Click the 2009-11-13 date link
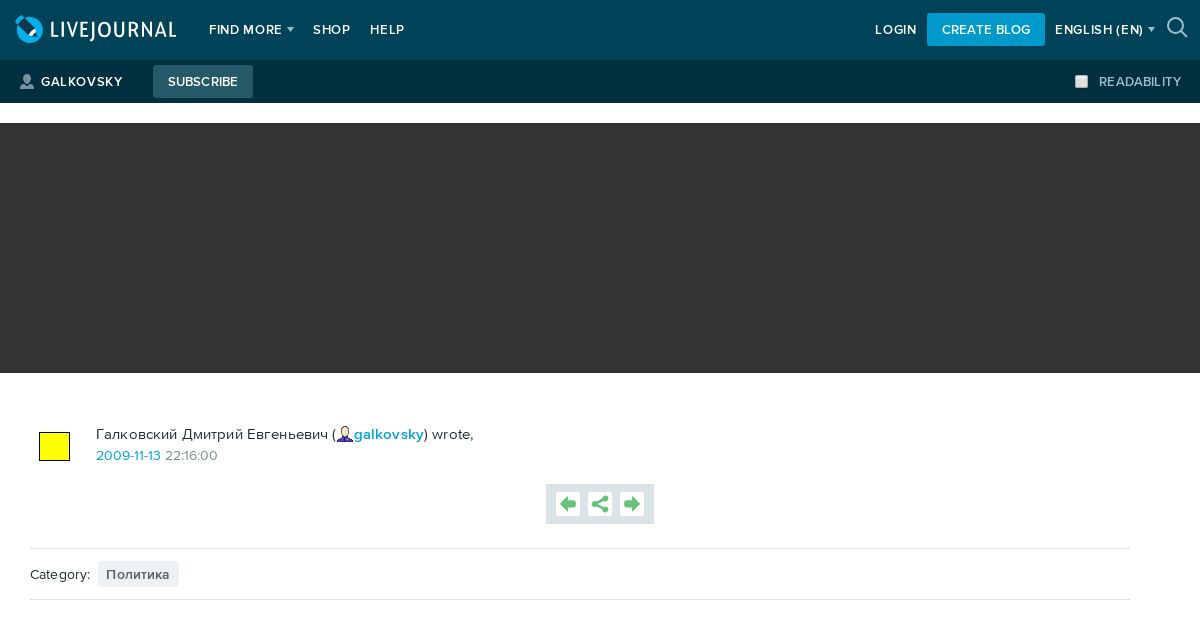The width and height of the screenshot is (1200, 630). [128, 456]
